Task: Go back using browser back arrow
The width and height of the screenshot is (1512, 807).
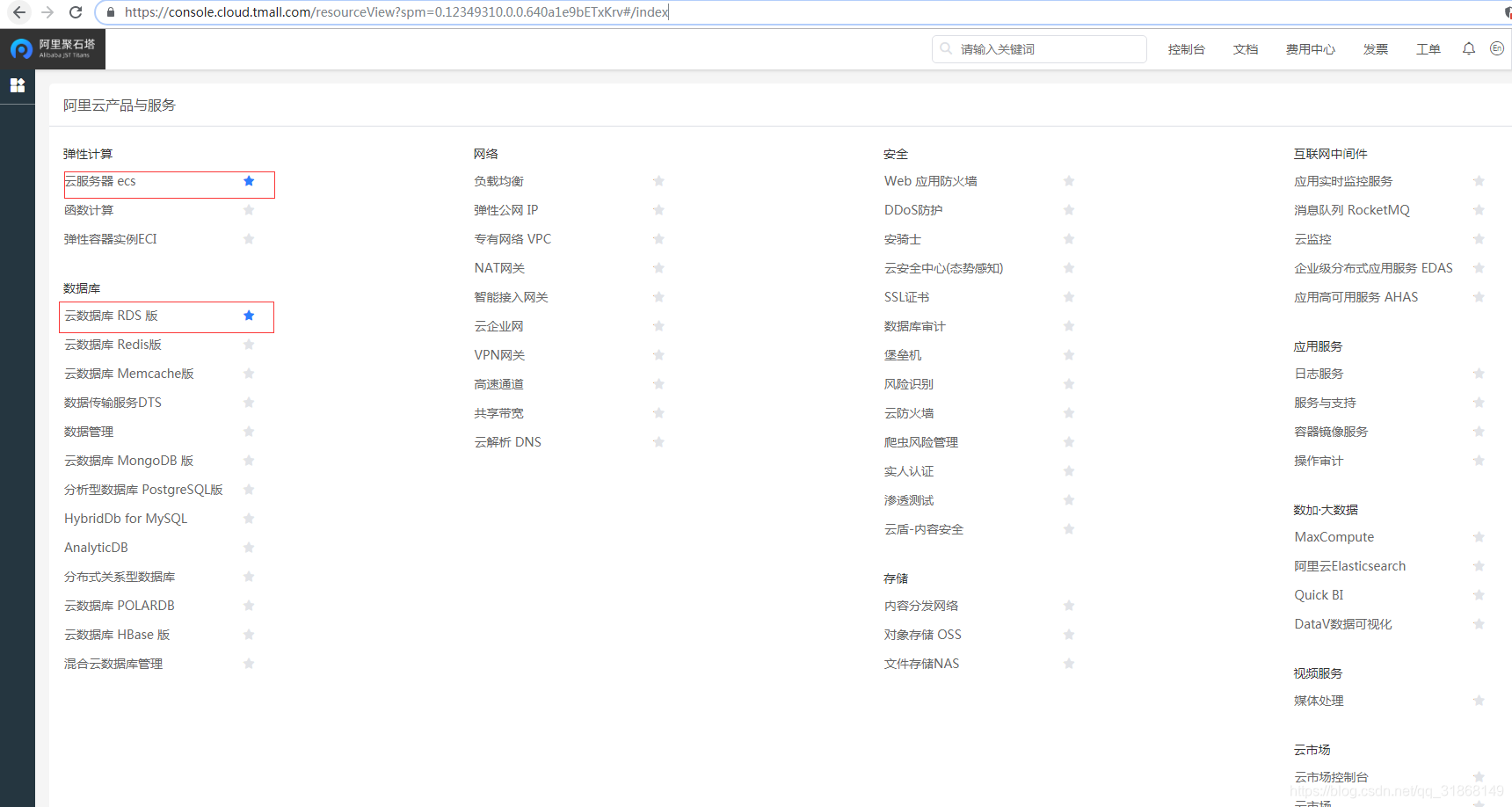Action: tap(19, 12)
